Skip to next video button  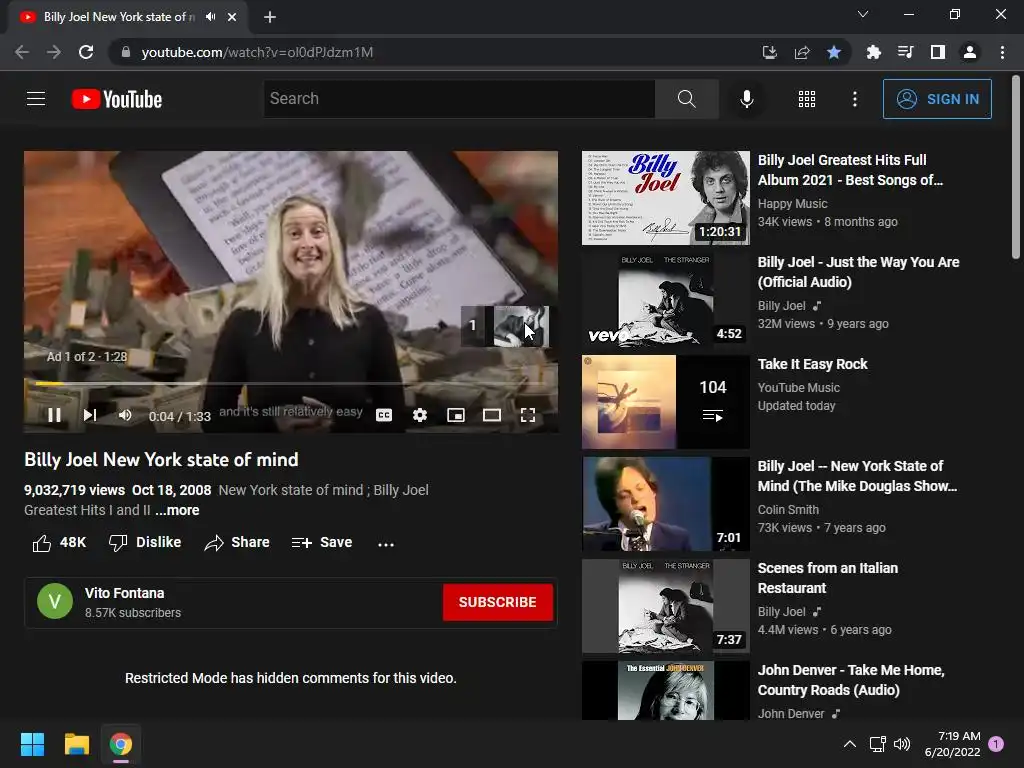pos(90,415)
